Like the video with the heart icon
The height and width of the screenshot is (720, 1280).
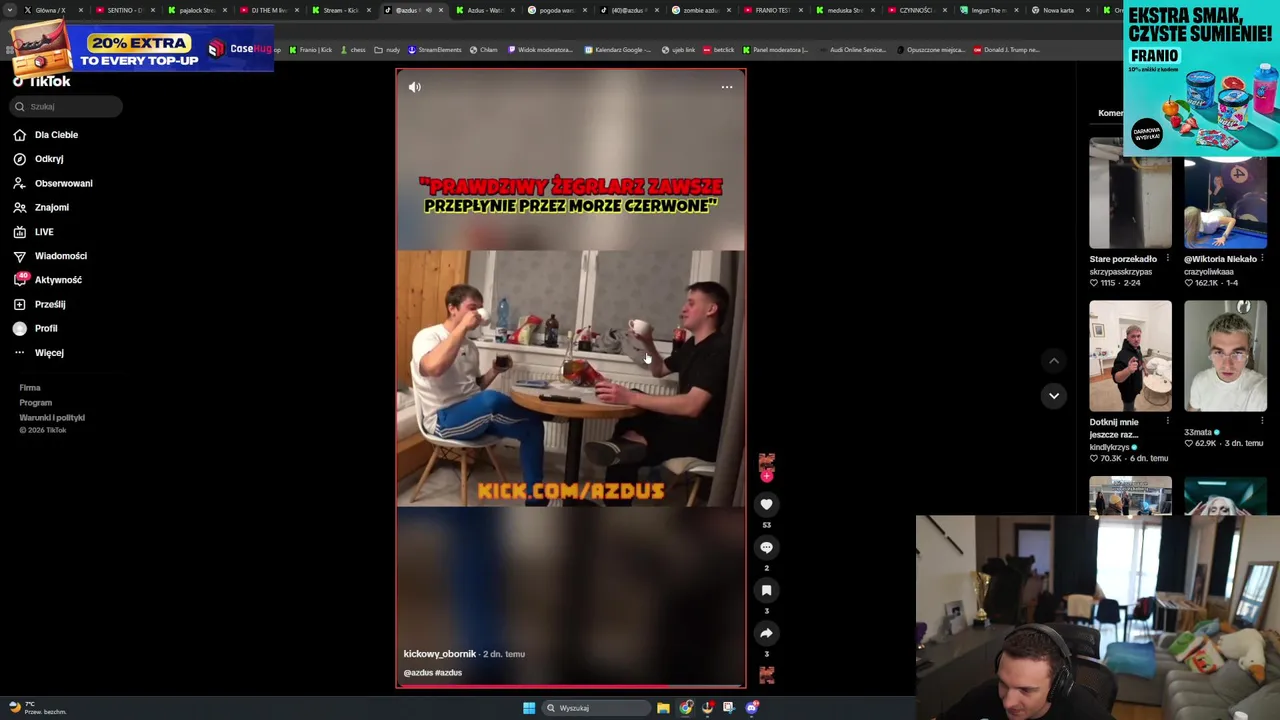click(x=766, y=505)
